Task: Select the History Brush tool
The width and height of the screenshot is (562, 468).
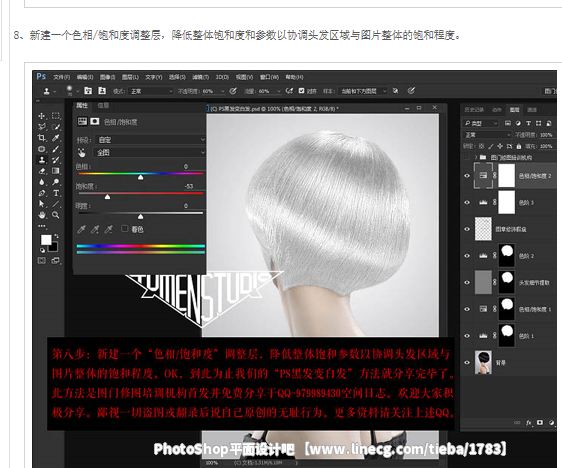Action: coord(56,160)
